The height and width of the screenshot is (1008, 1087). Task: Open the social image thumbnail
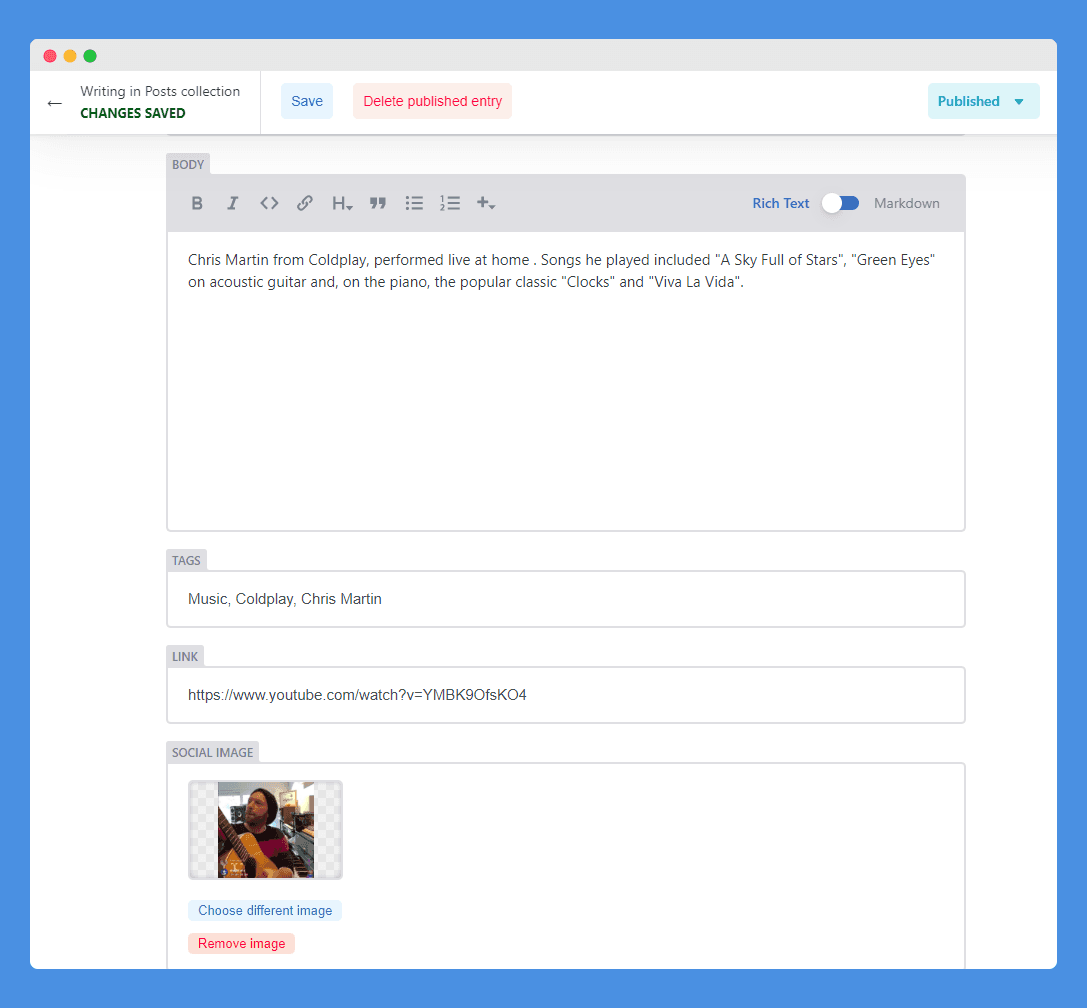[265, 830]
